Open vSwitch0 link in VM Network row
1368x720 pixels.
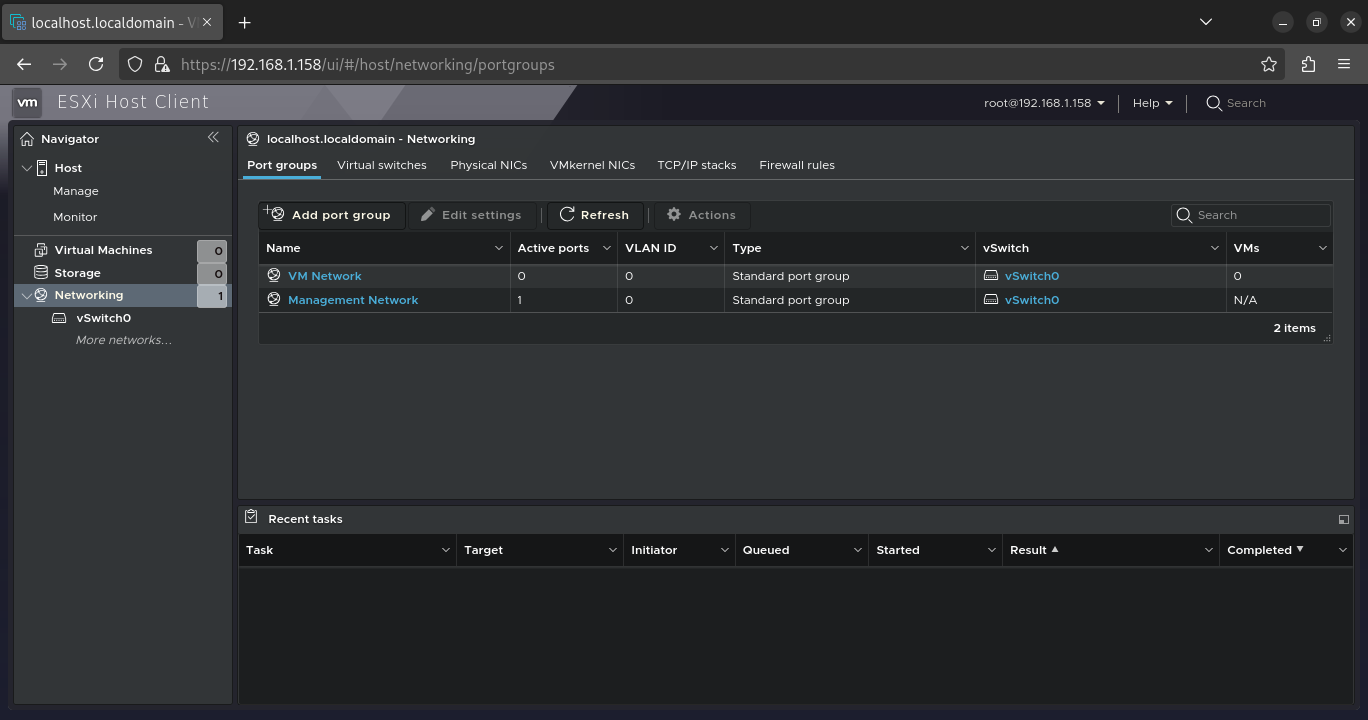point(1032,276)
